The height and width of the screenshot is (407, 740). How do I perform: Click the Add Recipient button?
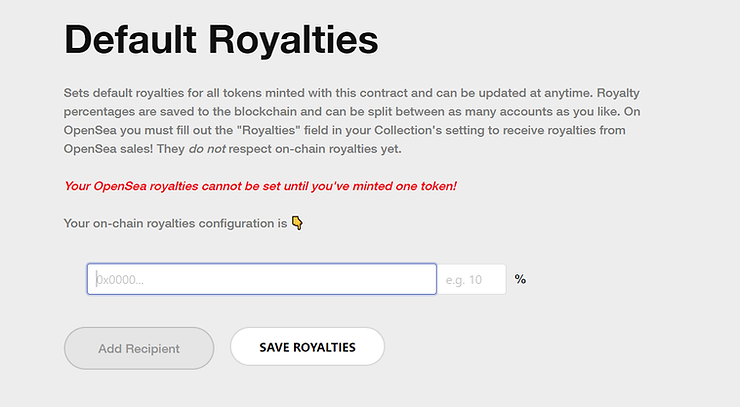click(139, 348)
